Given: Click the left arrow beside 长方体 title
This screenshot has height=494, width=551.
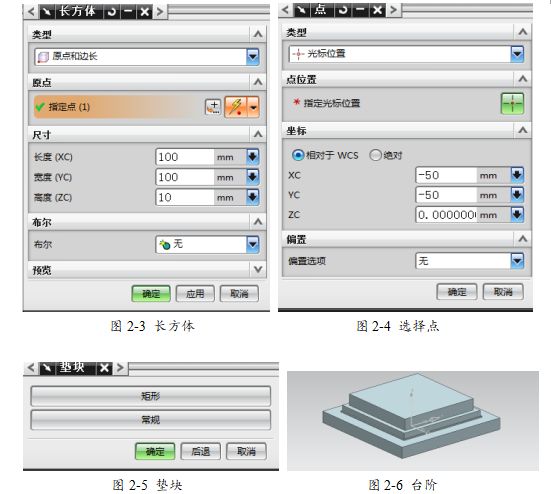Looking at the screenshot, I should (x=31, y=12).
